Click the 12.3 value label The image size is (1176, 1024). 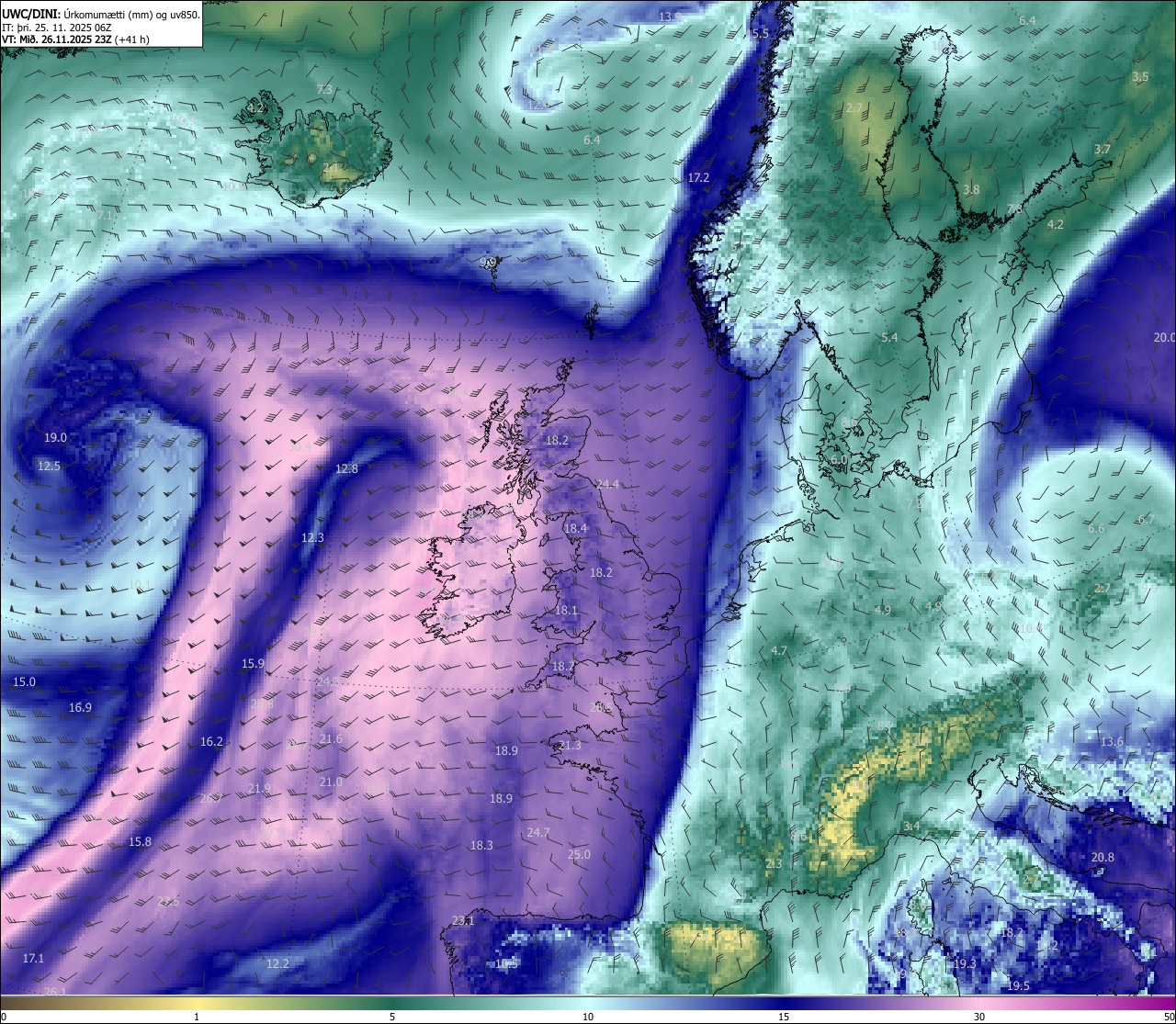[312, 538]
